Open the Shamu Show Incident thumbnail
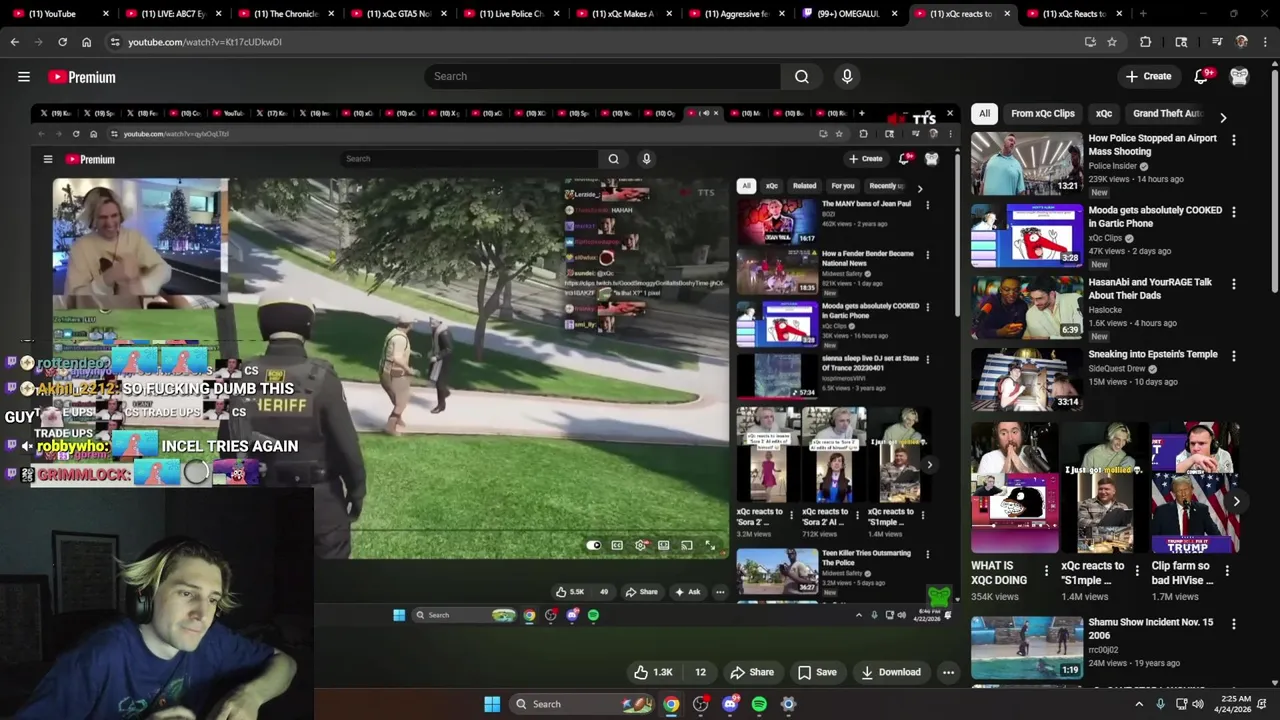 point(1026,648)
